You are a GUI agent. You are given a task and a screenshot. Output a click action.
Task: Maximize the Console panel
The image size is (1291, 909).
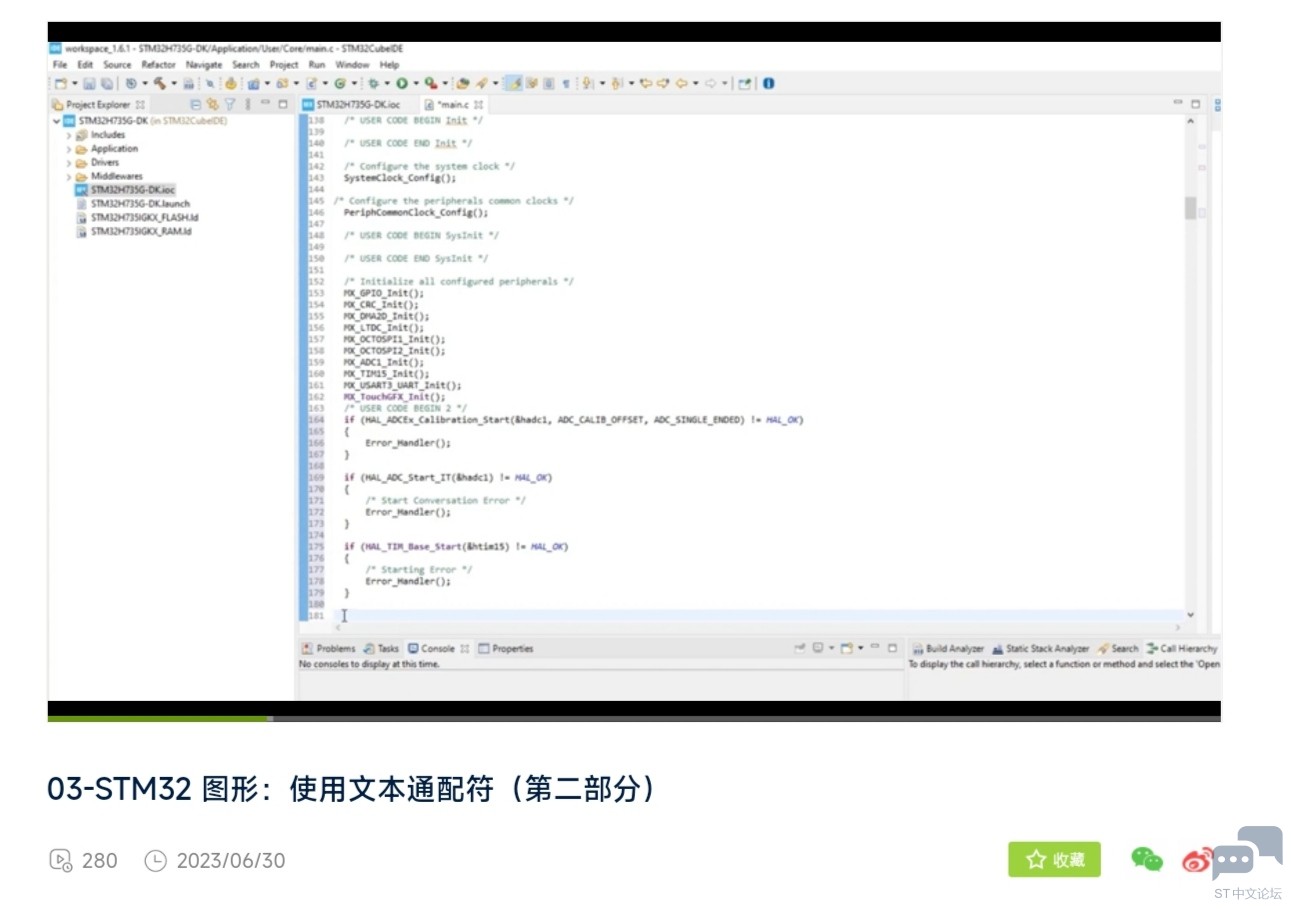[893, 648]
